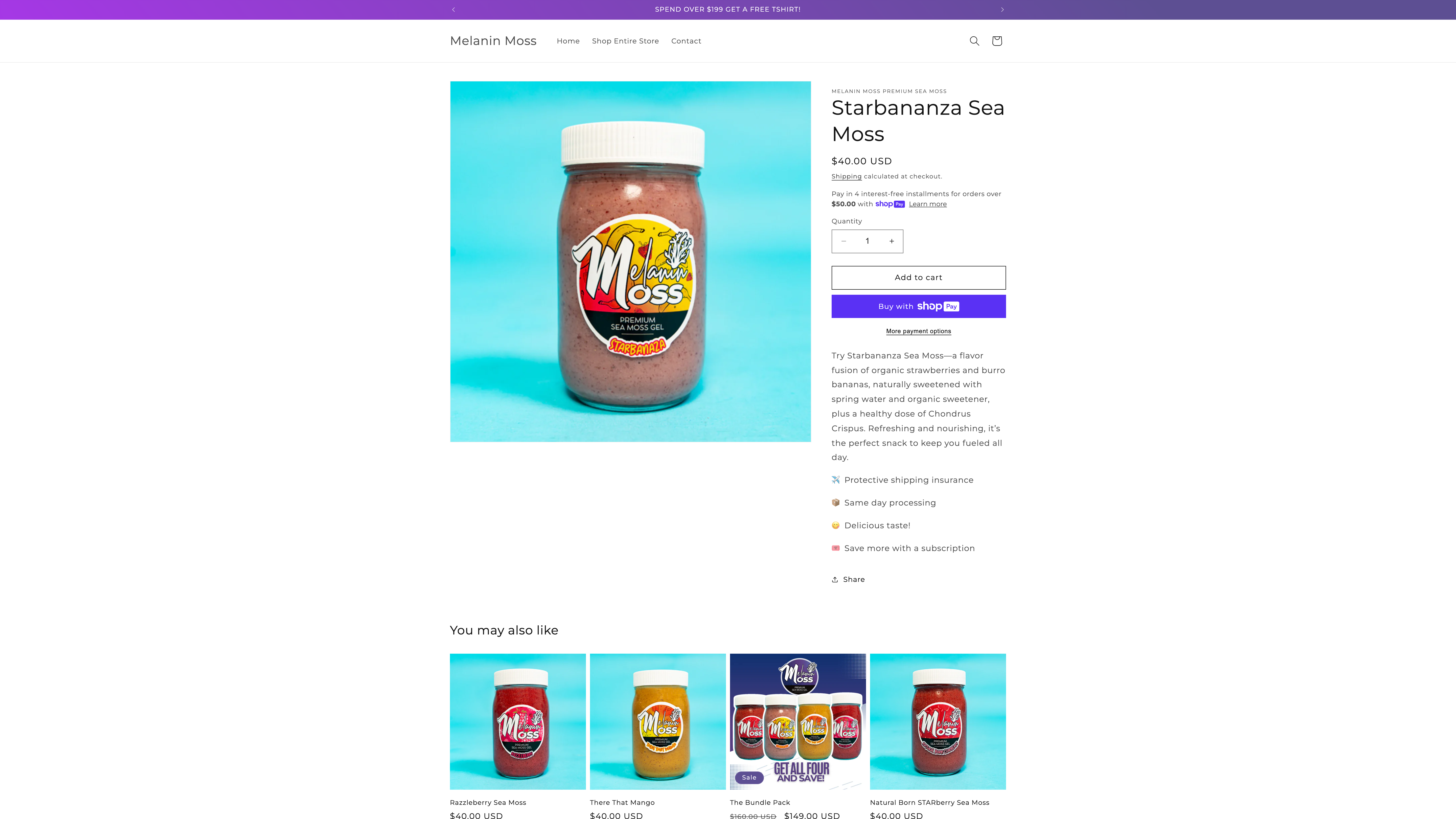The image size is (1456, 819).
Task: Enlarge the main Starbananza jar product image
Action: coord(630,262)
